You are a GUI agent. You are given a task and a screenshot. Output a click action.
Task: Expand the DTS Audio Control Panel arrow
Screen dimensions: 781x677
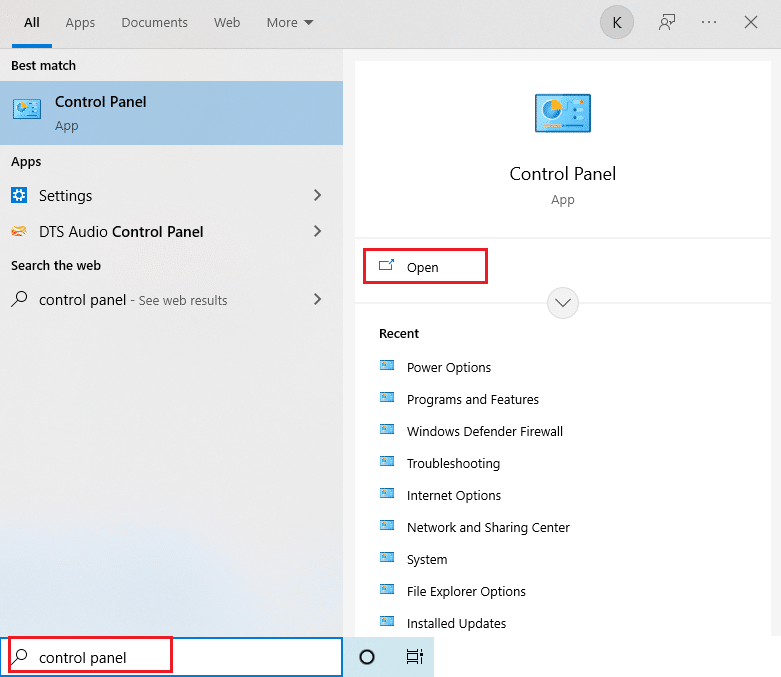[317, 231]
